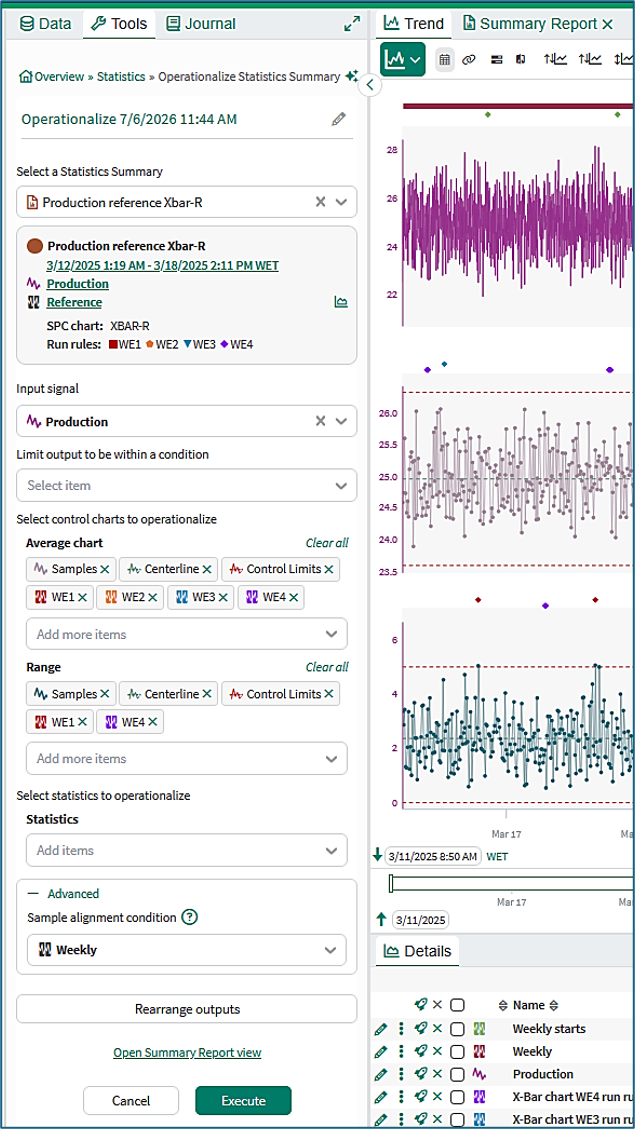
Task: Click the pencil icon to rename Operationalize
Action: (x=338, y=120)
